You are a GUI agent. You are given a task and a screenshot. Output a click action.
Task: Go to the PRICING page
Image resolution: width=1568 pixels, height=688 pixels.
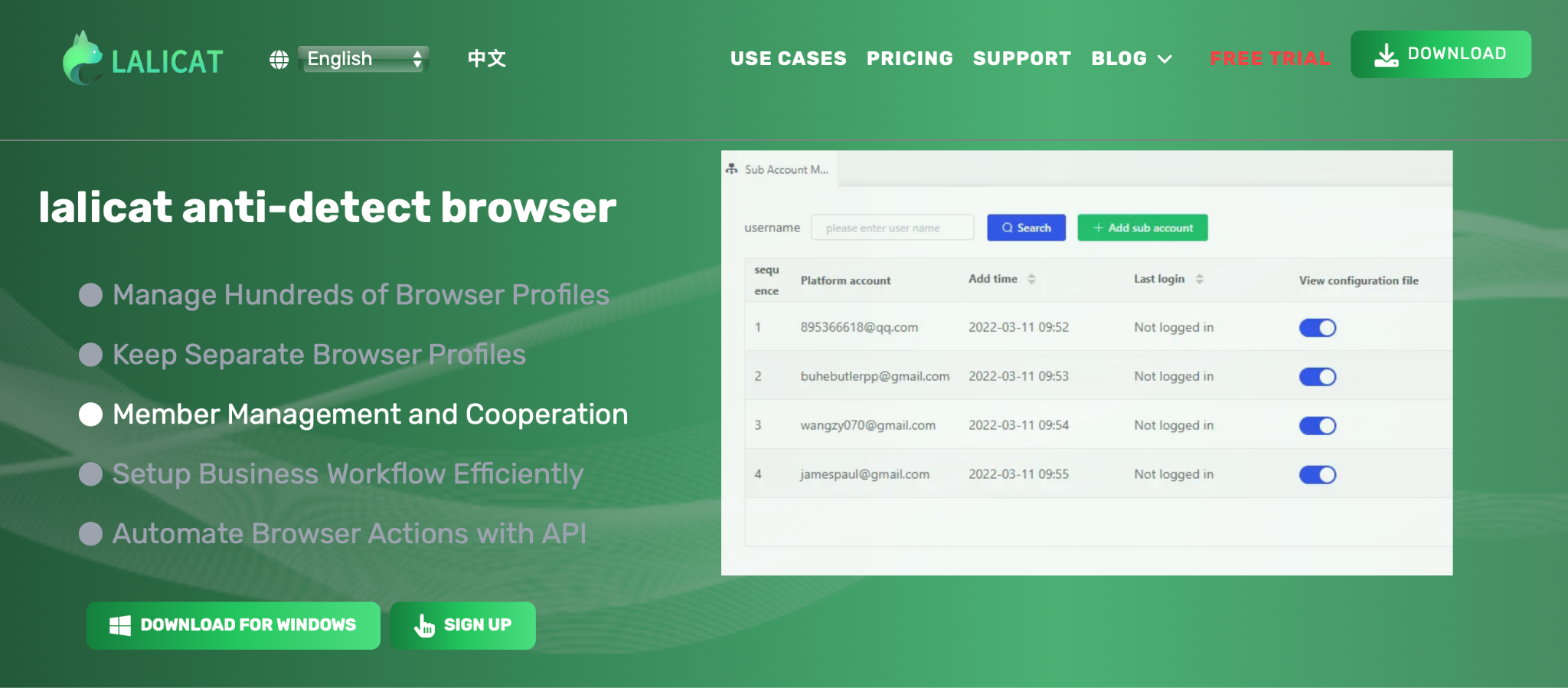(910, 58)
